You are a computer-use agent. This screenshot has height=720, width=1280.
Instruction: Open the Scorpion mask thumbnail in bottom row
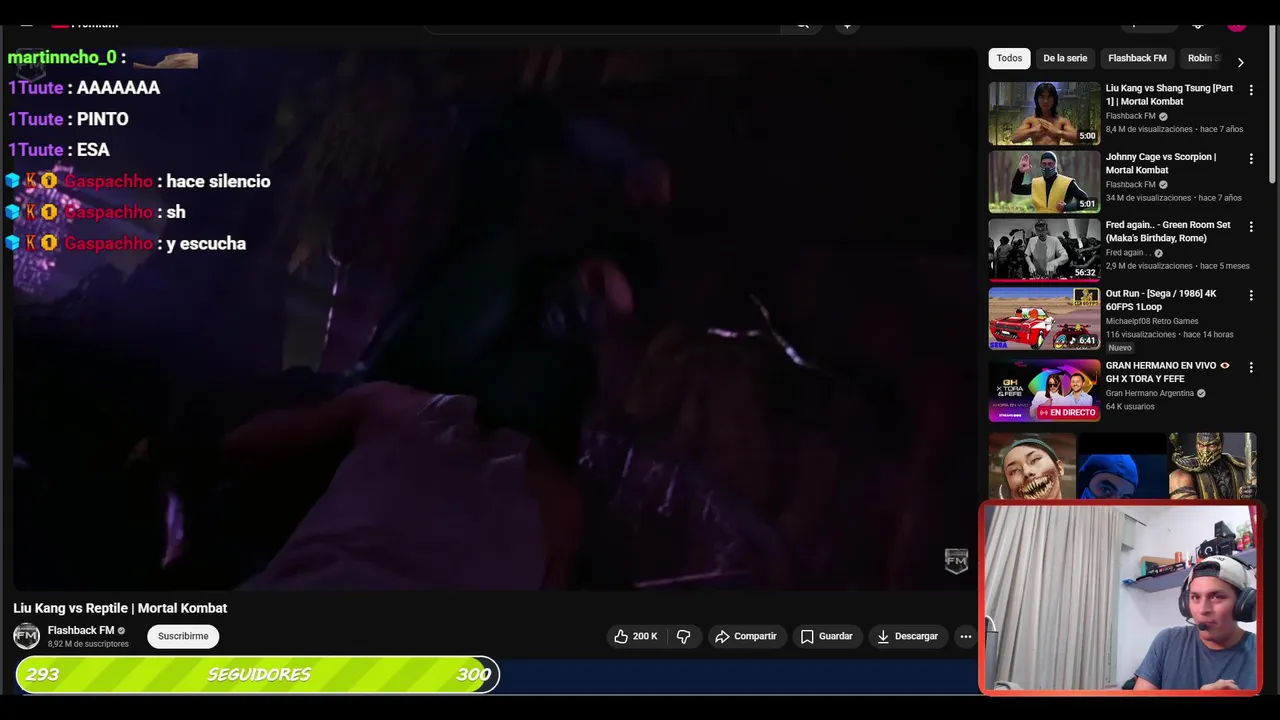(x=1212, y=466)
